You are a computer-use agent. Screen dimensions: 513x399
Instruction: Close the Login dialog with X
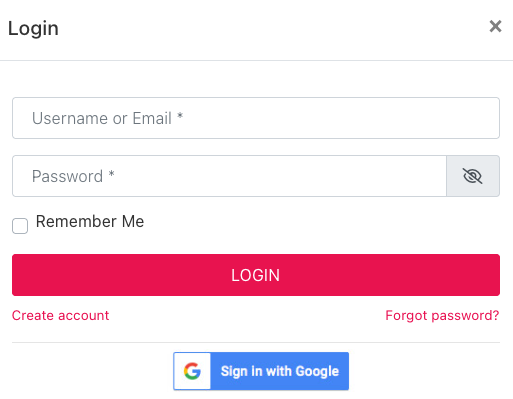click(495, 26)
